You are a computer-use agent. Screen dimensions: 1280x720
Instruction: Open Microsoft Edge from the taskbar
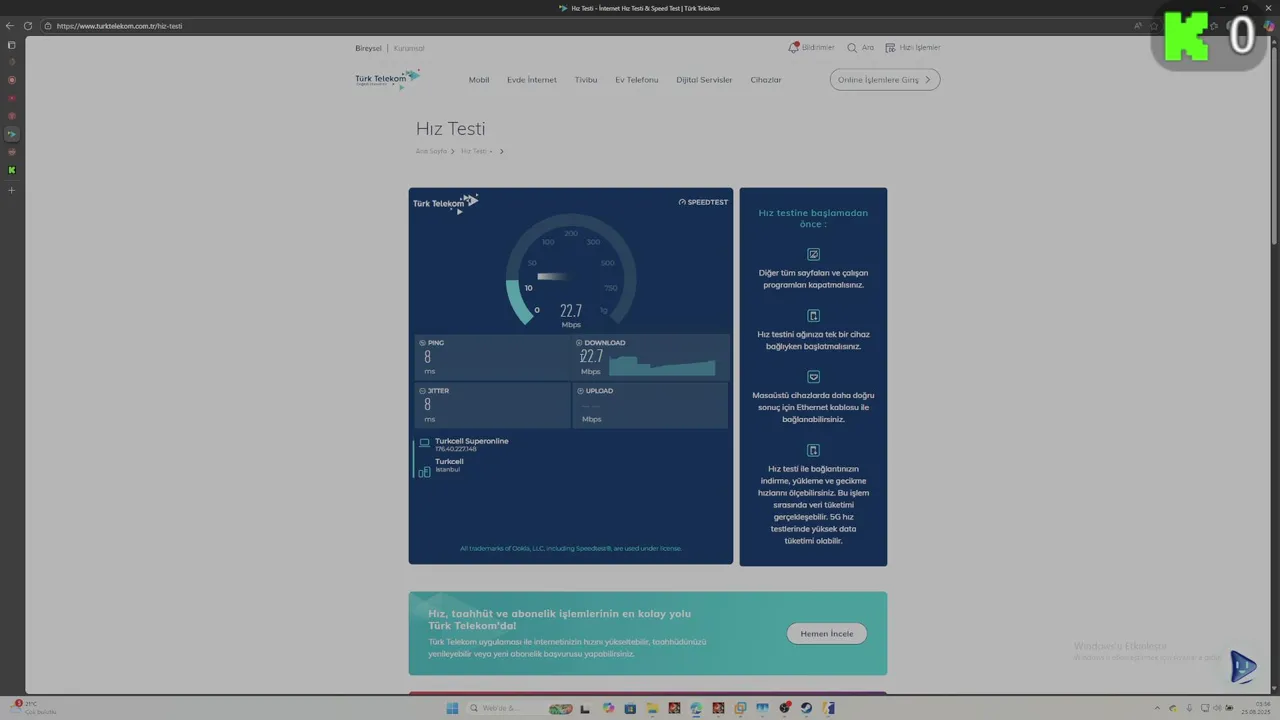coord(696,708)
